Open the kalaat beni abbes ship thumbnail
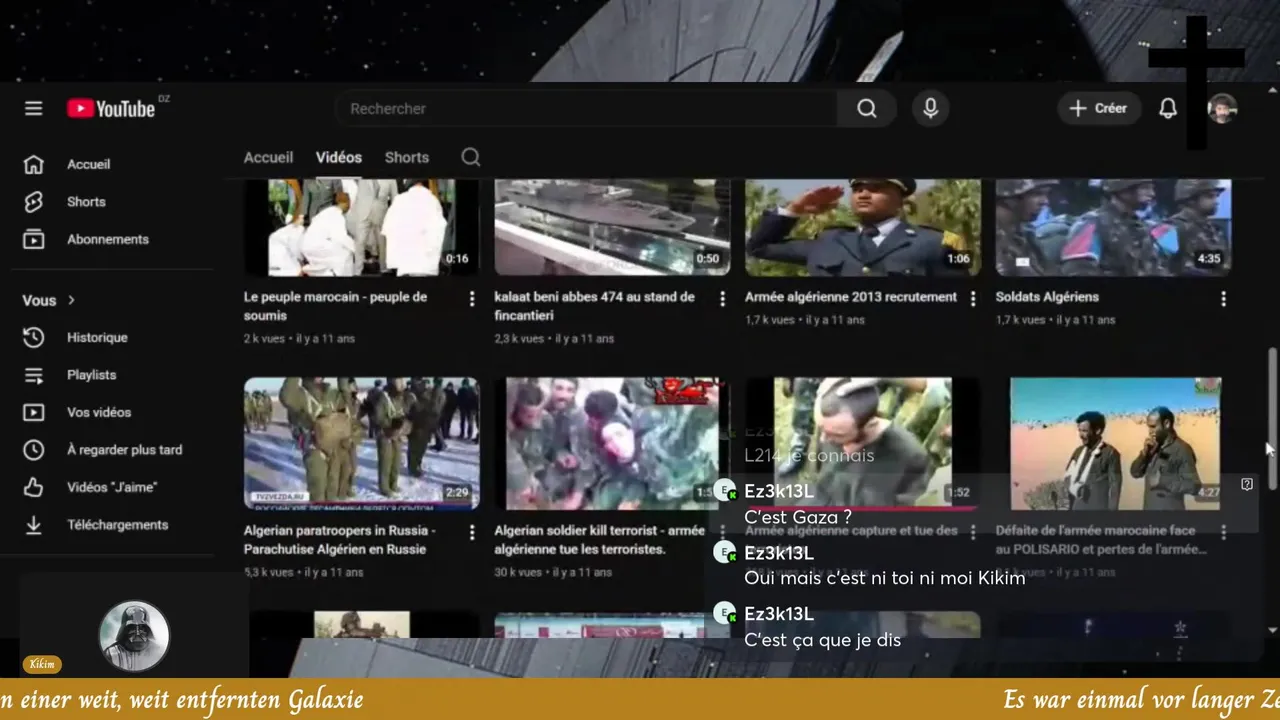The width and height of the screenshot is (1280, 720). [x=612, y=227]
